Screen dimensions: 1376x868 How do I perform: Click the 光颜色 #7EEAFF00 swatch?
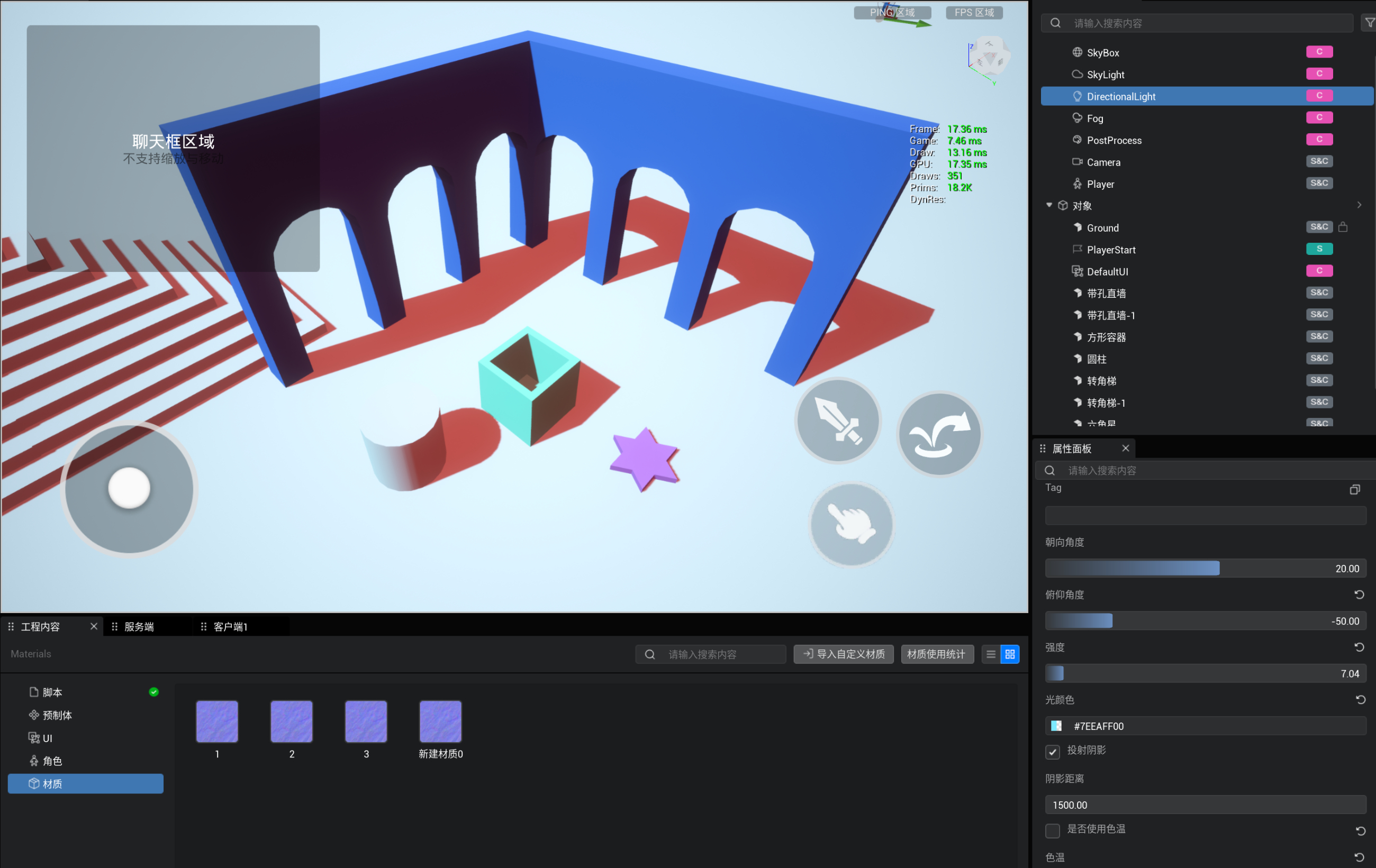[1057, 726]
